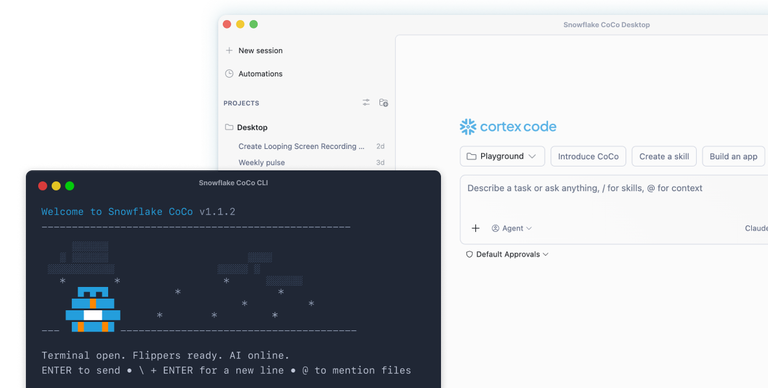The height and width of the screenshot is (388, 768).
Task: Click the projects filter sliders icon
Action: click(x=366, y=102)
